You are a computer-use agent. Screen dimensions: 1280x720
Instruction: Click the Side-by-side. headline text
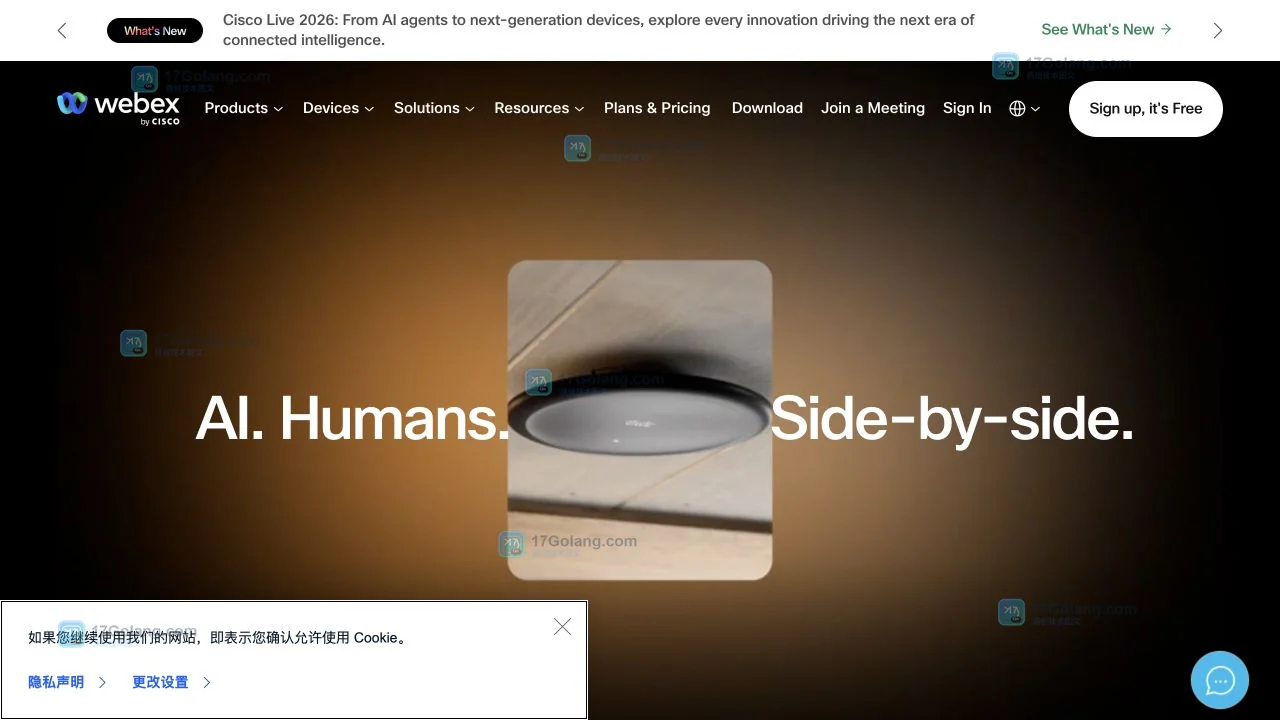953,418
